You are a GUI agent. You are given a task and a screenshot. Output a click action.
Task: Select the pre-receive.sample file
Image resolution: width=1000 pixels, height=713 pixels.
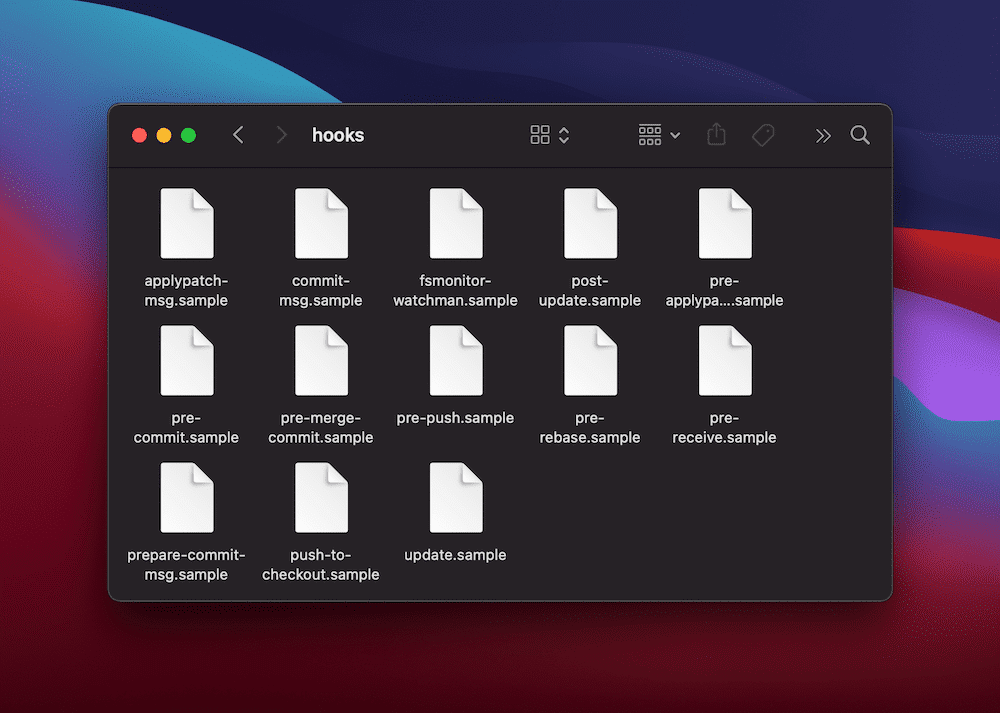[x=724, y=360]
